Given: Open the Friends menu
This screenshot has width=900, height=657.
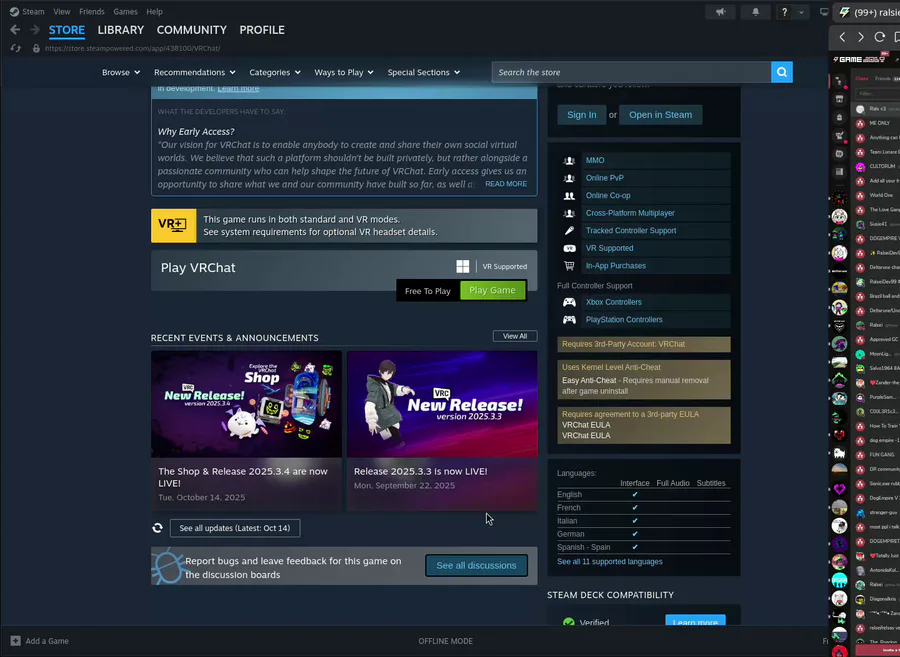Looking at the screenshot, I should pos(92,11).
